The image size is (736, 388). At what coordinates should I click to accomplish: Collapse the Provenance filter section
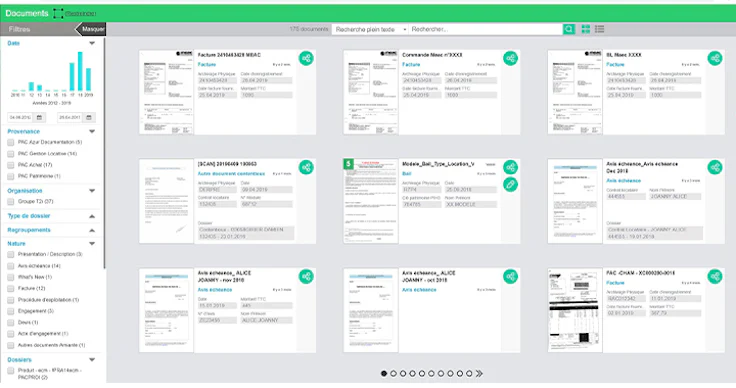[92, 131]
